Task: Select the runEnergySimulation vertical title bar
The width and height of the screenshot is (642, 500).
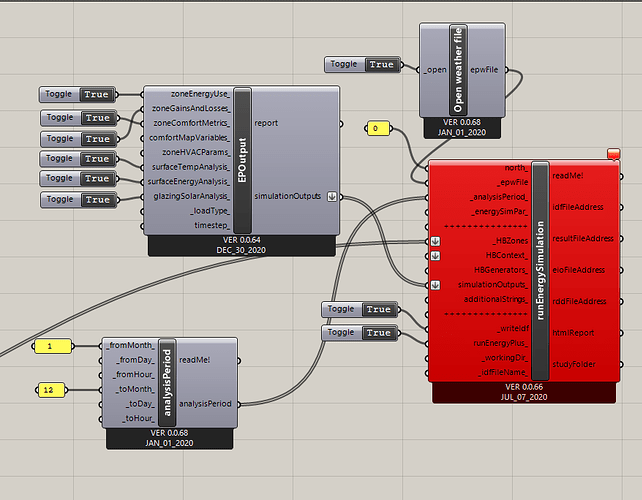Action: coord(541,270)
